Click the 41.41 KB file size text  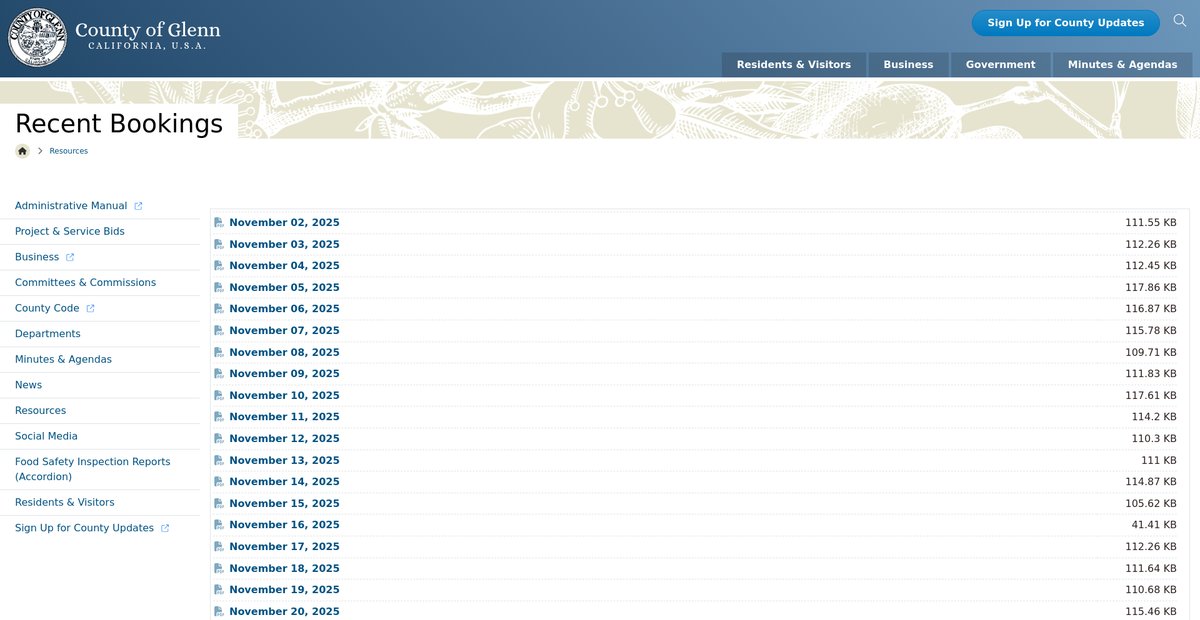(1154, 525)
